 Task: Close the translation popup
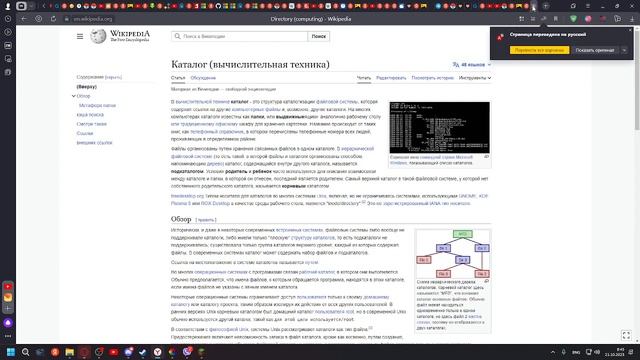click(x=630, y=30)
